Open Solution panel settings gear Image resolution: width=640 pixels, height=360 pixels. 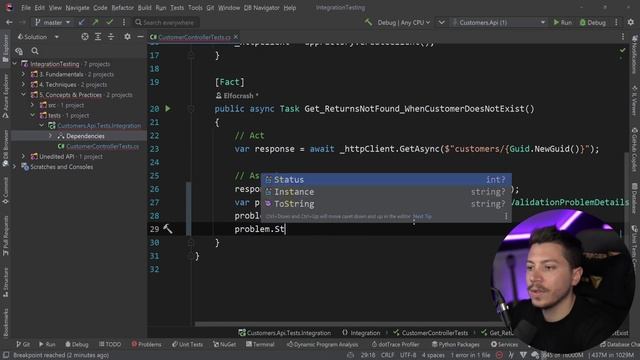click(x=127, y=37)
